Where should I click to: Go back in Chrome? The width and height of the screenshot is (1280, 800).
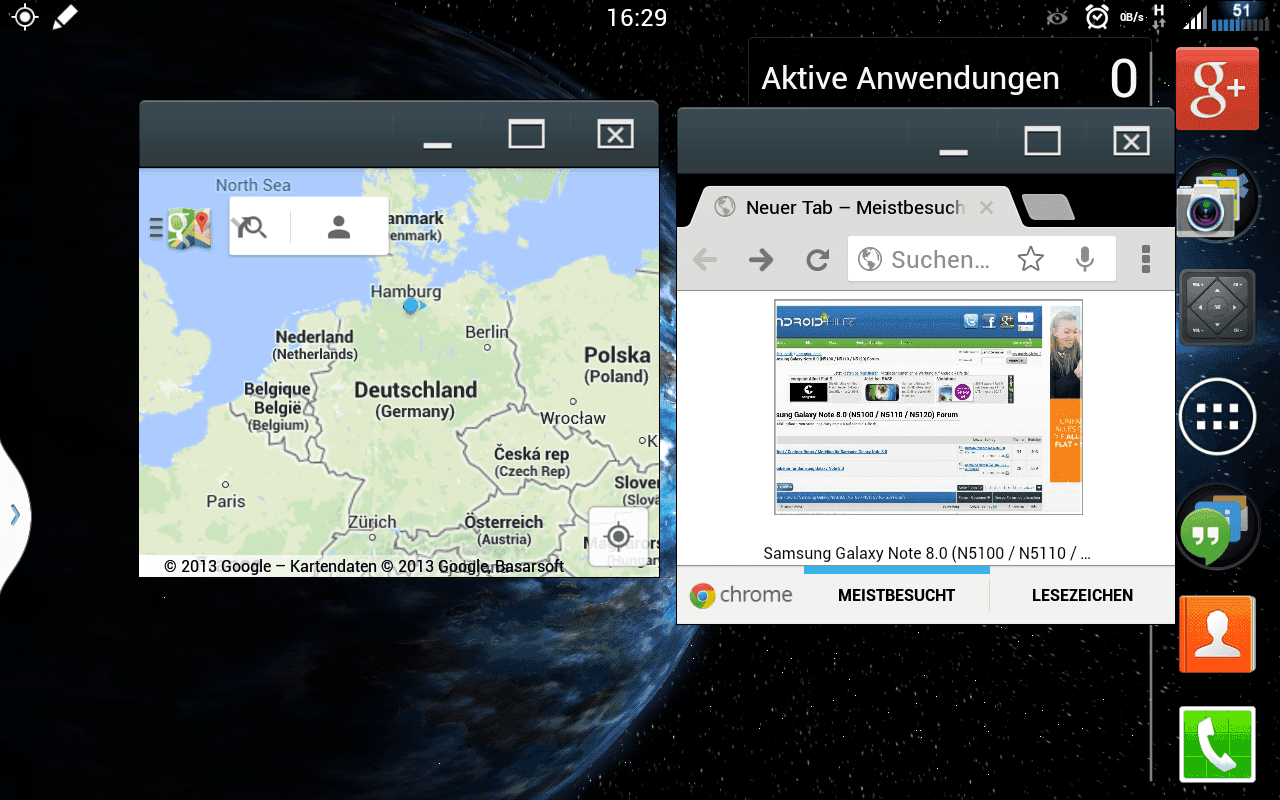click(x=705, y=260)
